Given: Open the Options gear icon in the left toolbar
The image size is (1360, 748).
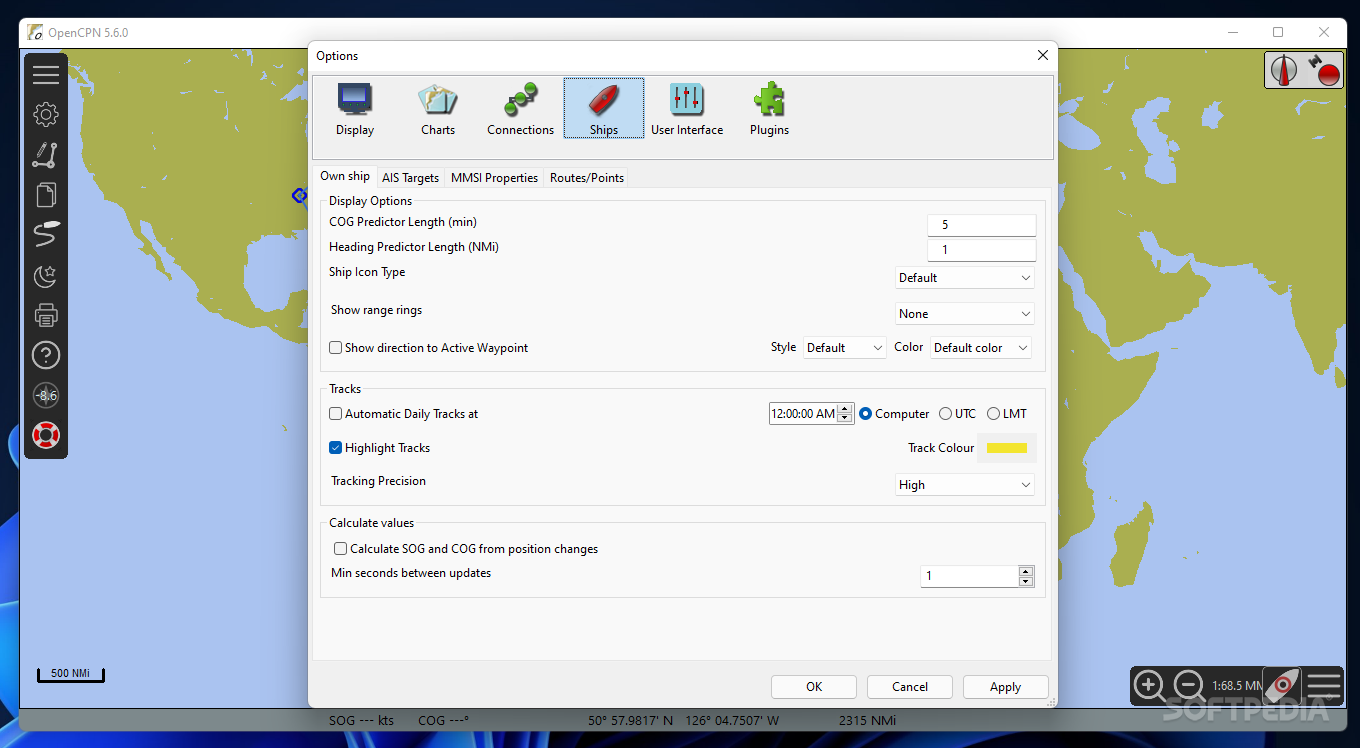Looking at the screenshot, I should coord(46,115).
